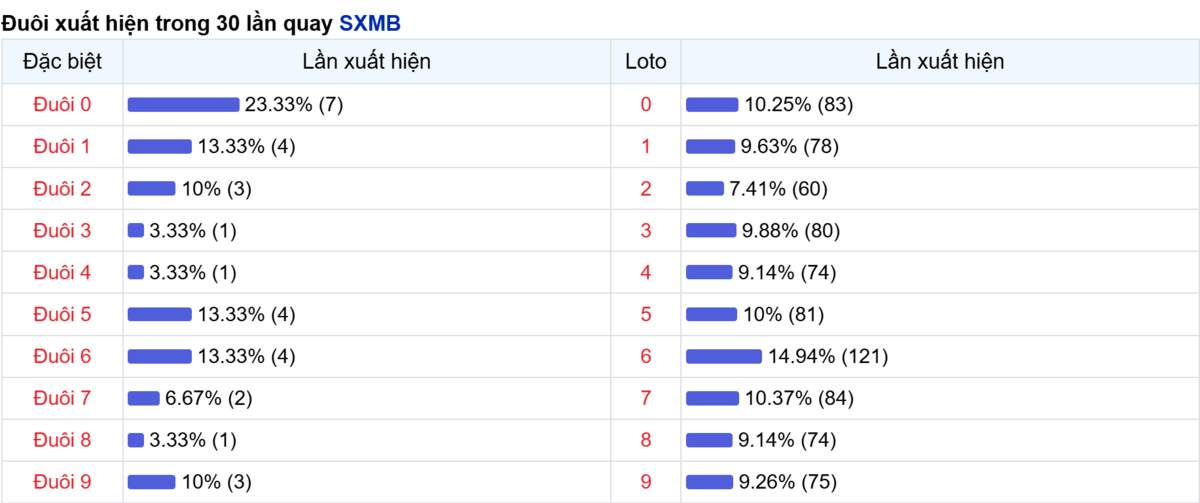Select the Đuôi 1 row label
Screen dimensions: 1200x503
(62, 147)
